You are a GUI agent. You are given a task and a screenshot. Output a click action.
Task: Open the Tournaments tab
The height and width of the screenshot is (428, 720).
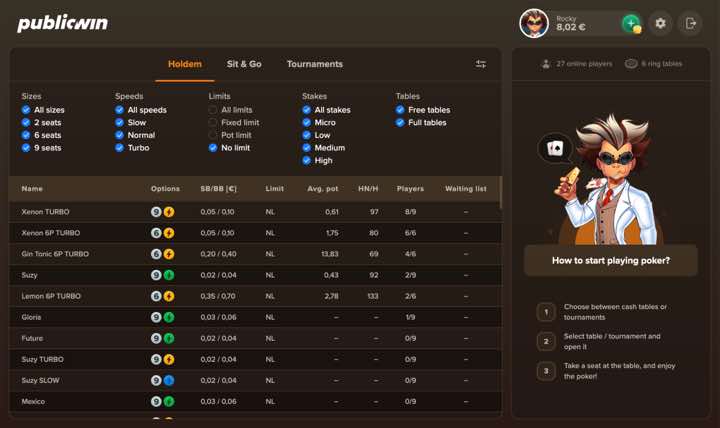(314, 64)
